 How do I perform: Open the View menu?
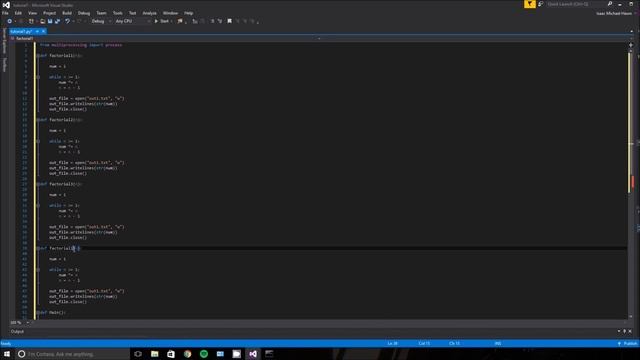pyautogui.click(x=32, y=13)
